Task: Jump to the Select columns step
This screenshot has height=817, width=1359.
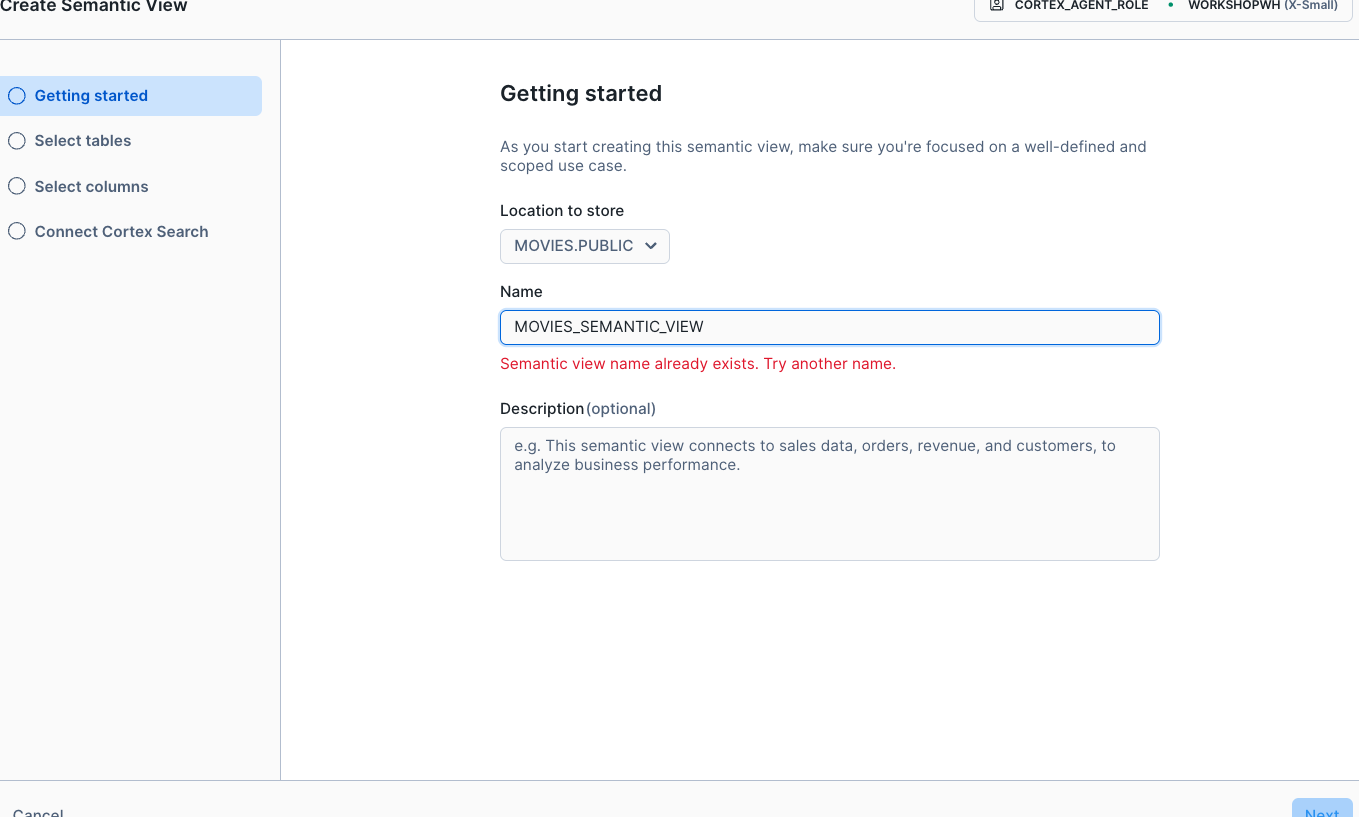Action: 91,187
